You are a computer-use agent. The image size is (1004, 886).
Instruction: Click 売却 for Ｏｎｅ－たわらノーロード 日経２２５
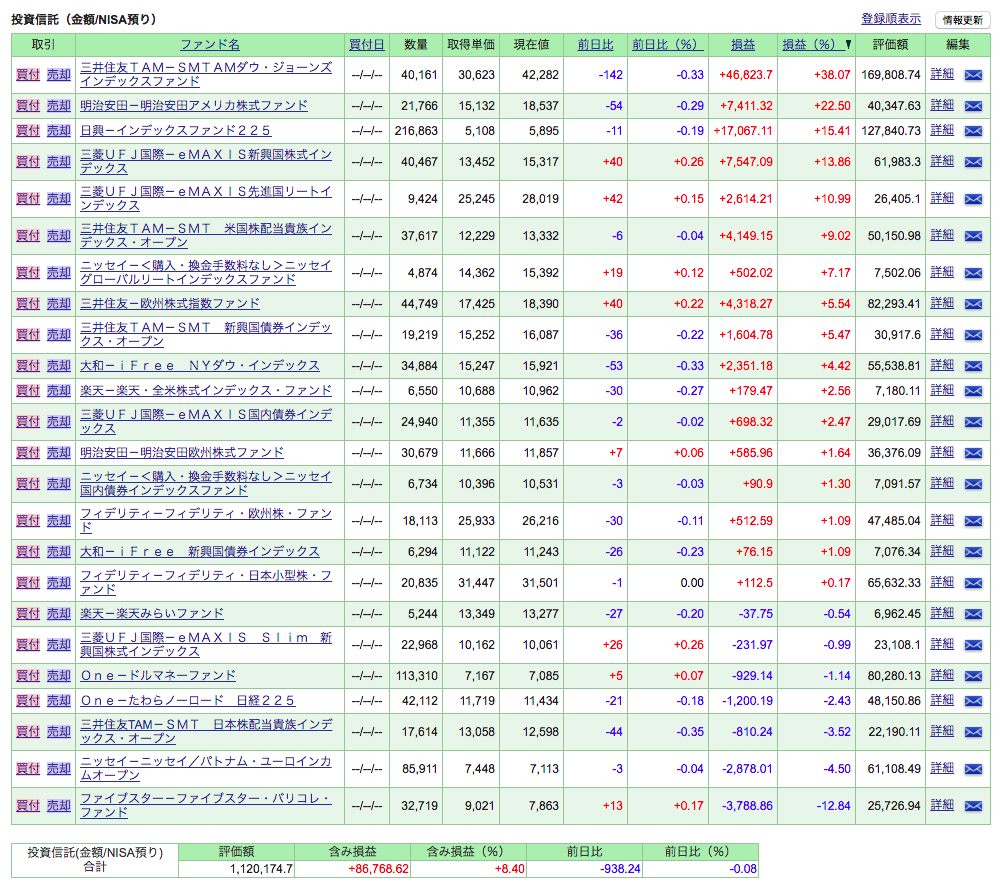(57, 700)
